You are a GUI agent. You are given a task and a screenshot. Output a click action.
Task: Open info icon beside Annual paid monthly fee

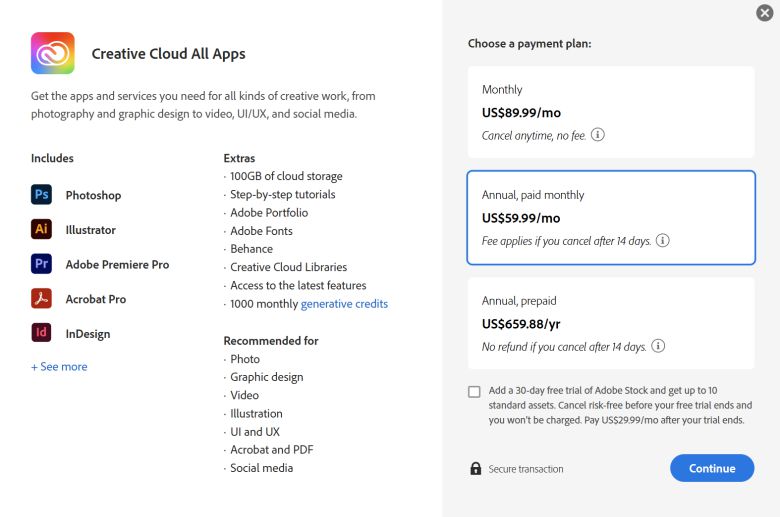pos(662,241)
